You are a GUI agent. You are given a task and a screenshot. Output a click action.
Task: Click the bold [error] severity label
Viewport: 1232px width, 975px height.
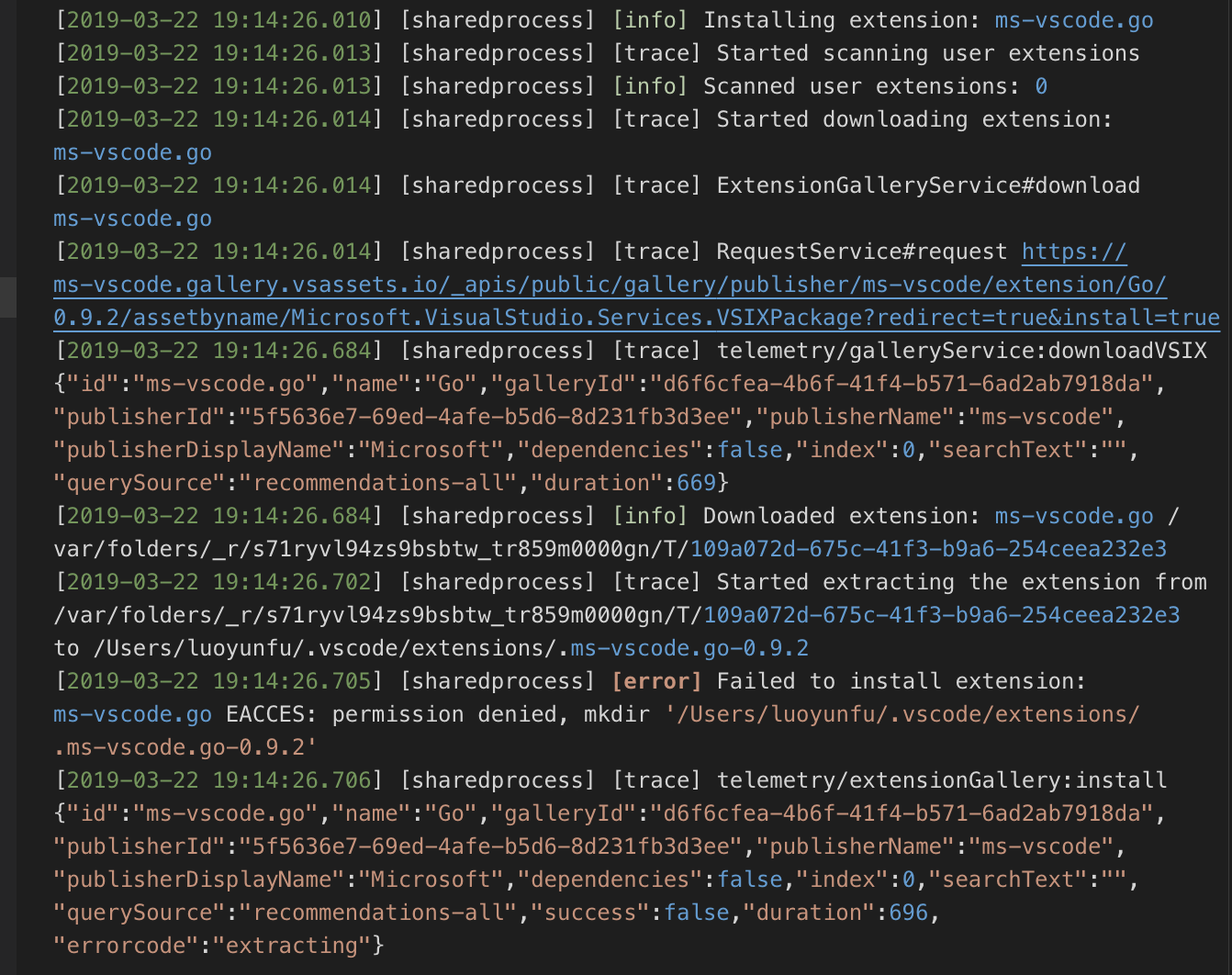[x=657, y=680]
